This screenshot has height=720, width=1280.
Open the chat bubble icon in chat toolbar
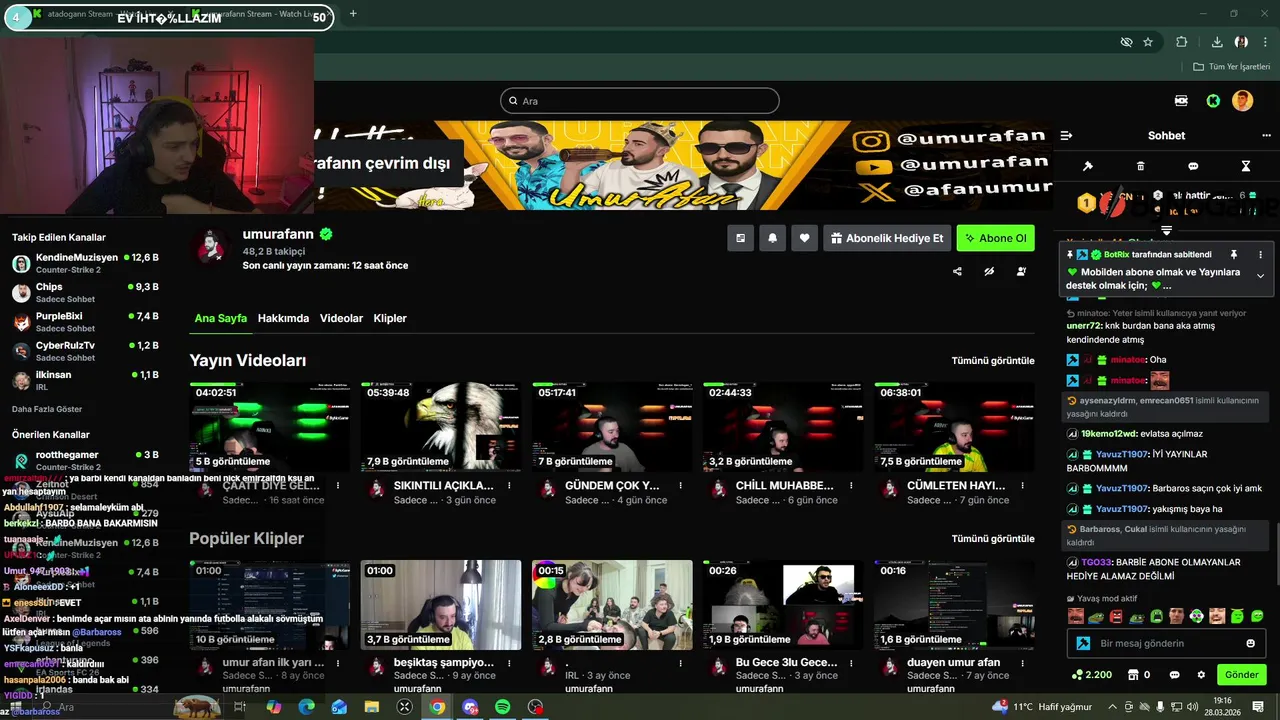tap(1193, 166)
